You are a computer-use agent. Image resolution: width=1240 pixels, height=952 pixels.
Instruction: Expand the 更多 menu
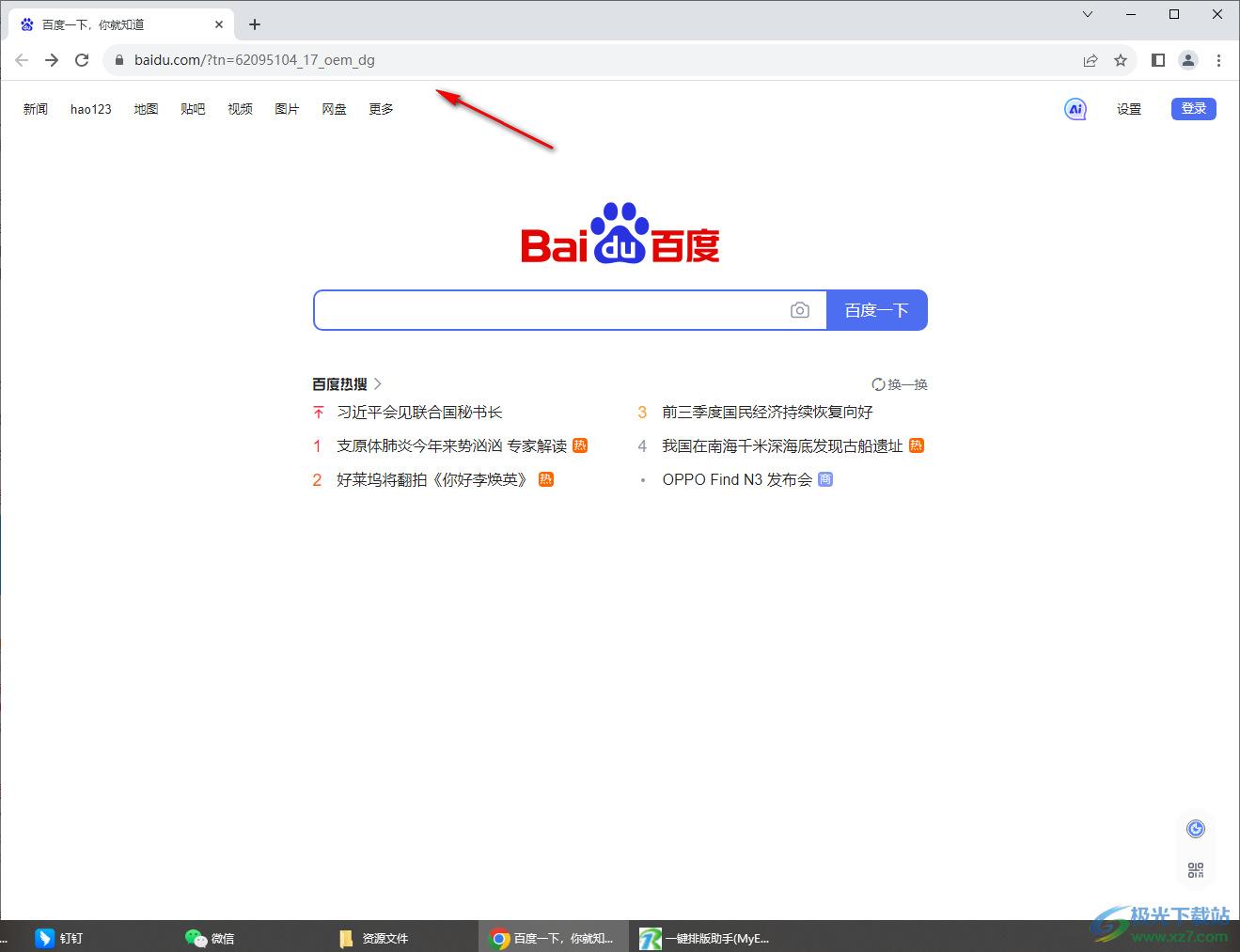coord(381,109)
